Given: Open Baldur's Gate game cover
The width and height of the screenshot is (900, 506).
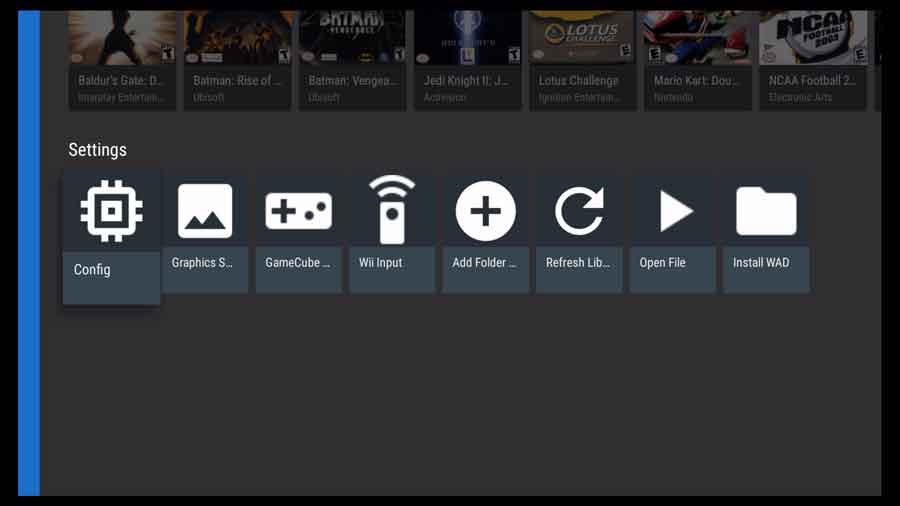Looking at the screenshot, I should coord(122,37).
